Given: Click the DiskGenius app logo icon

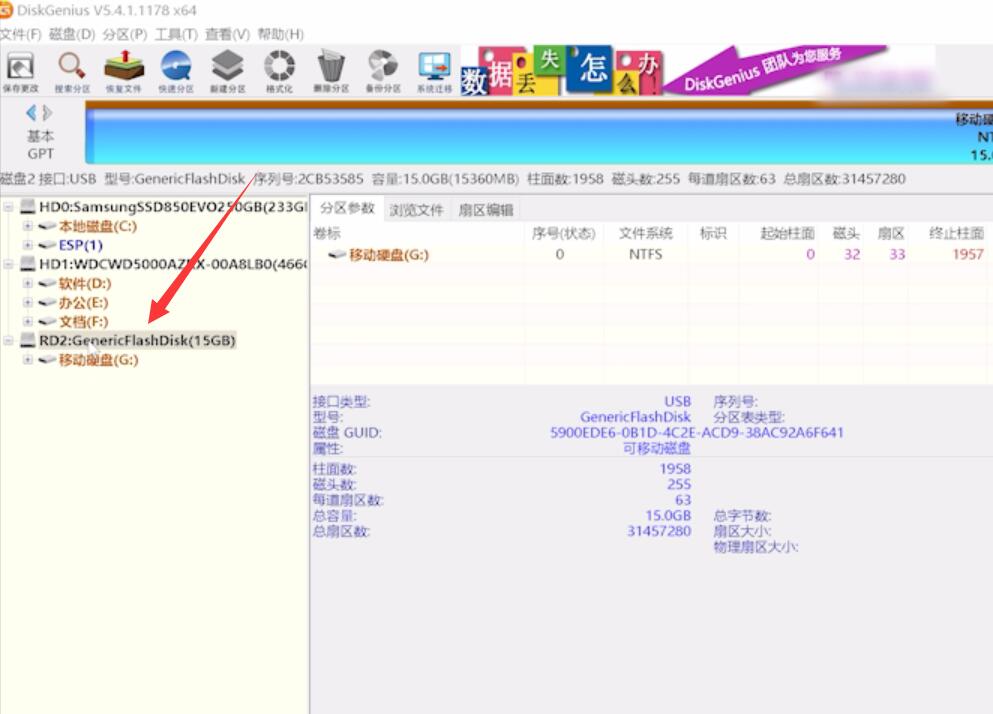Looking at the screenshot, I should click(6, 10).
